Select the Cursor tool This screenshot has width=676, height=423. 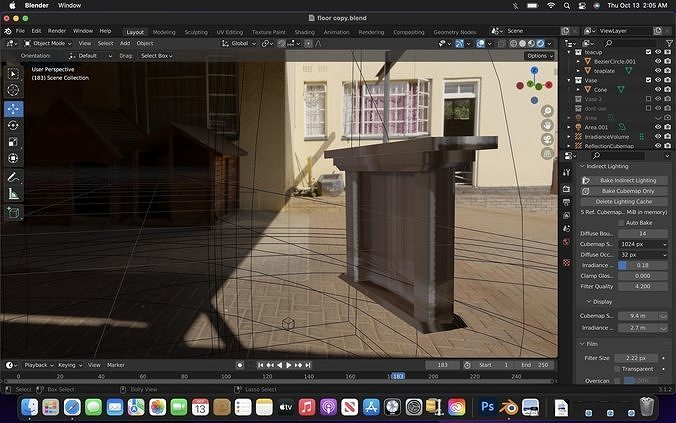13,90
